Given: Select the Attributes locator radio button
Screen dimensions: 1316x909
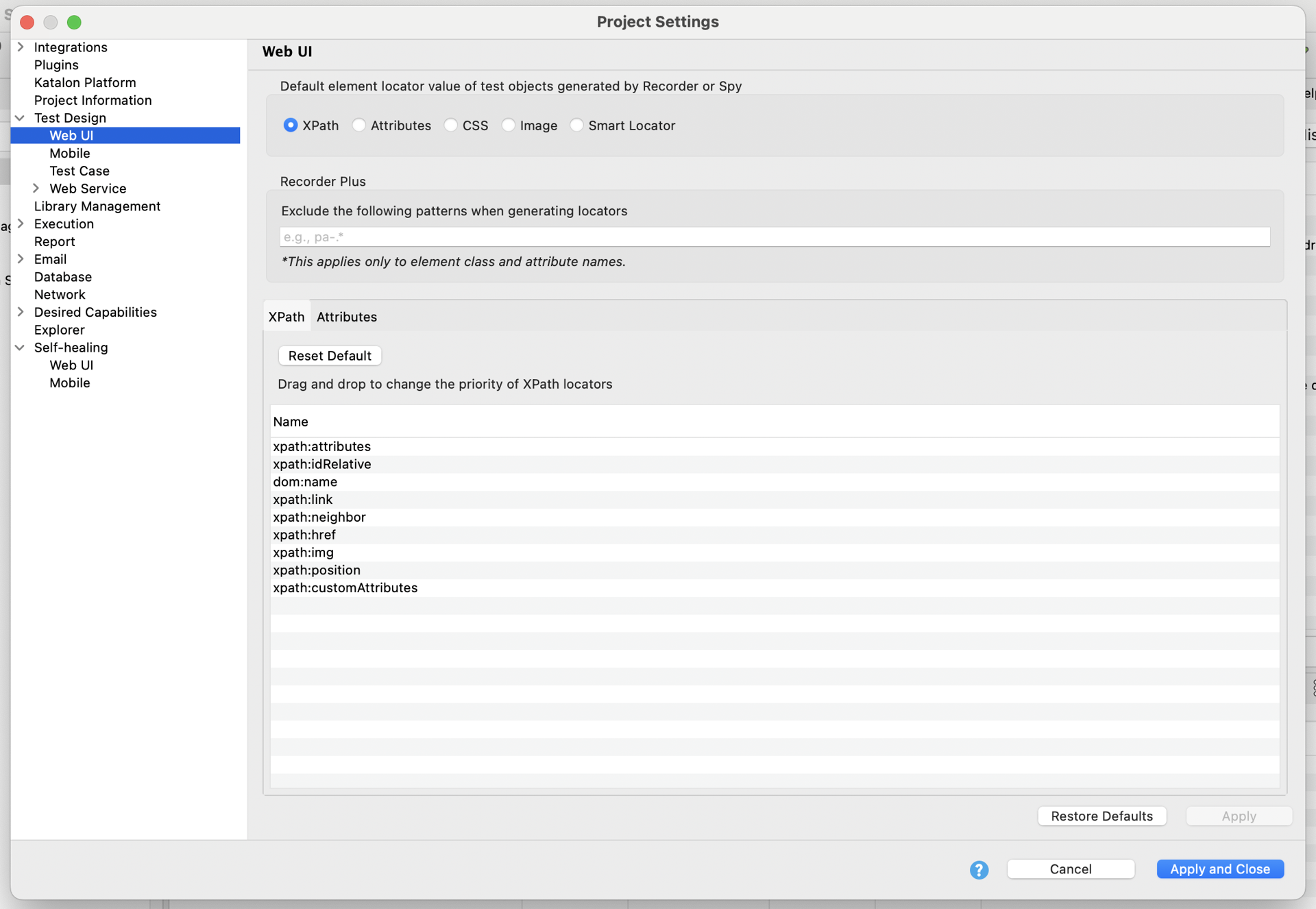Looking at the screenshot, I should pyautogui.click(x=359, y=125).
